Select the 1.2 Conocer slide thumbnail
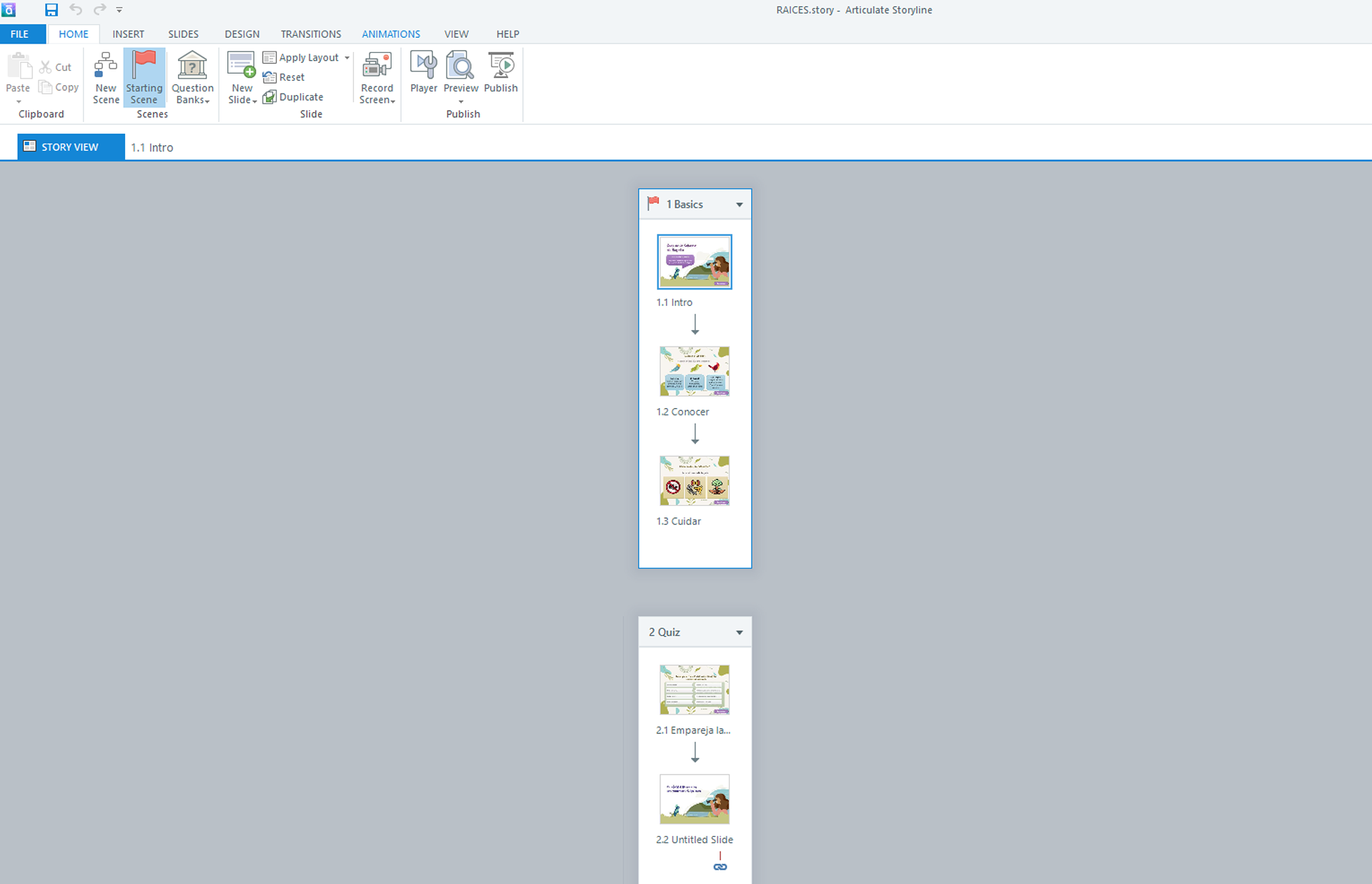 point(694,372)
